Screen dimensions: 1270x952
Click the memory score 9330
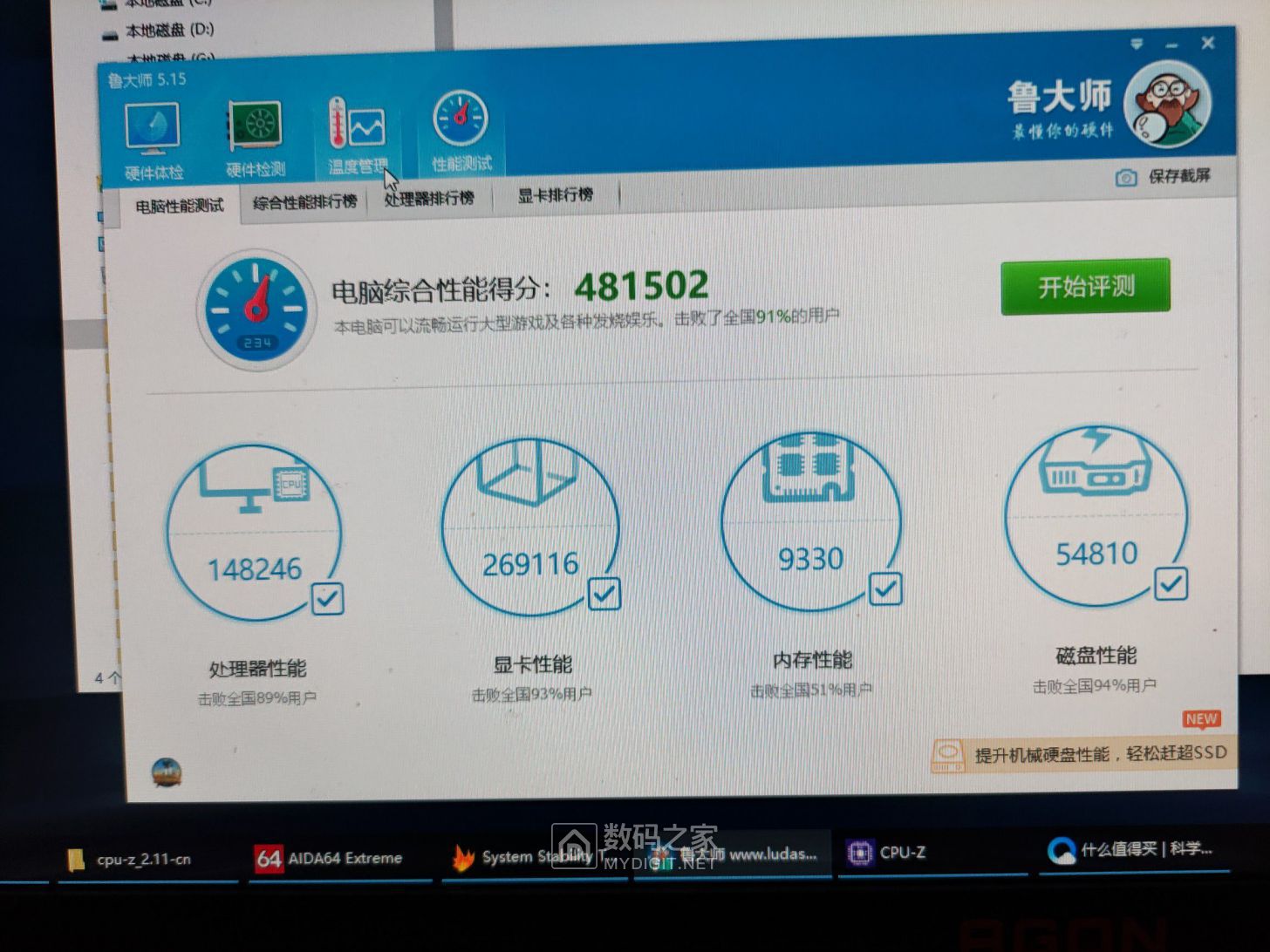(x=810, y=559)
